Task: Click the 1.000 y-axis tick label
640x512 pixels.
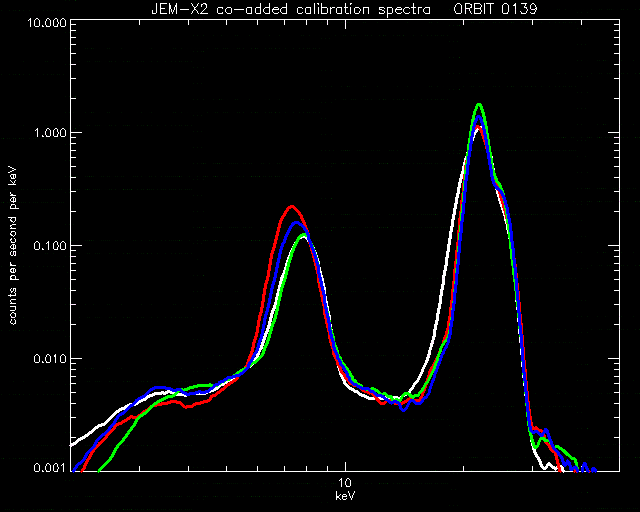Action: point(50,133)
